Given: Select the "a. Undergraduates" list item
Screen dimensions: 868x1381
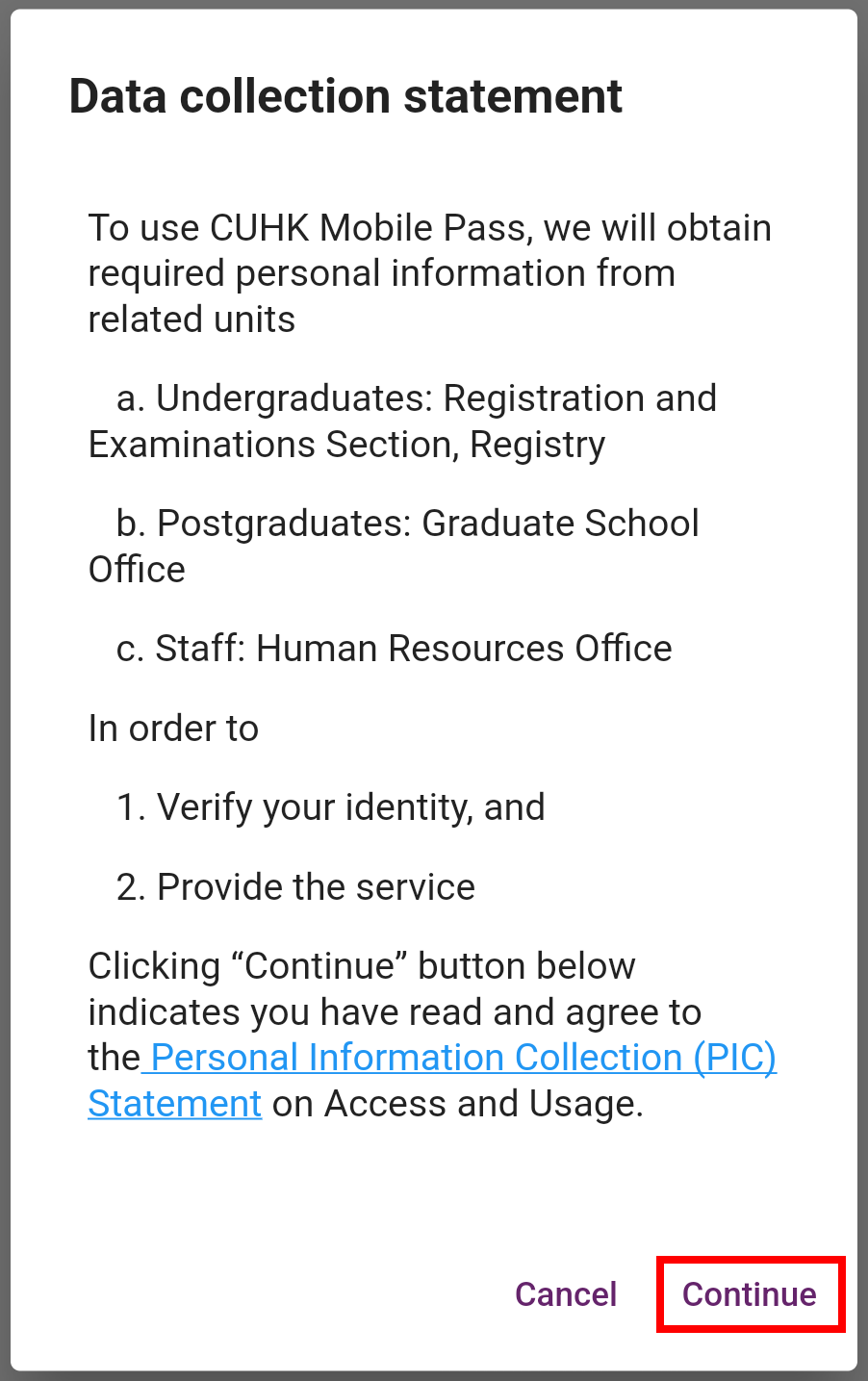Looking at the screenshot, I should 279,398.
